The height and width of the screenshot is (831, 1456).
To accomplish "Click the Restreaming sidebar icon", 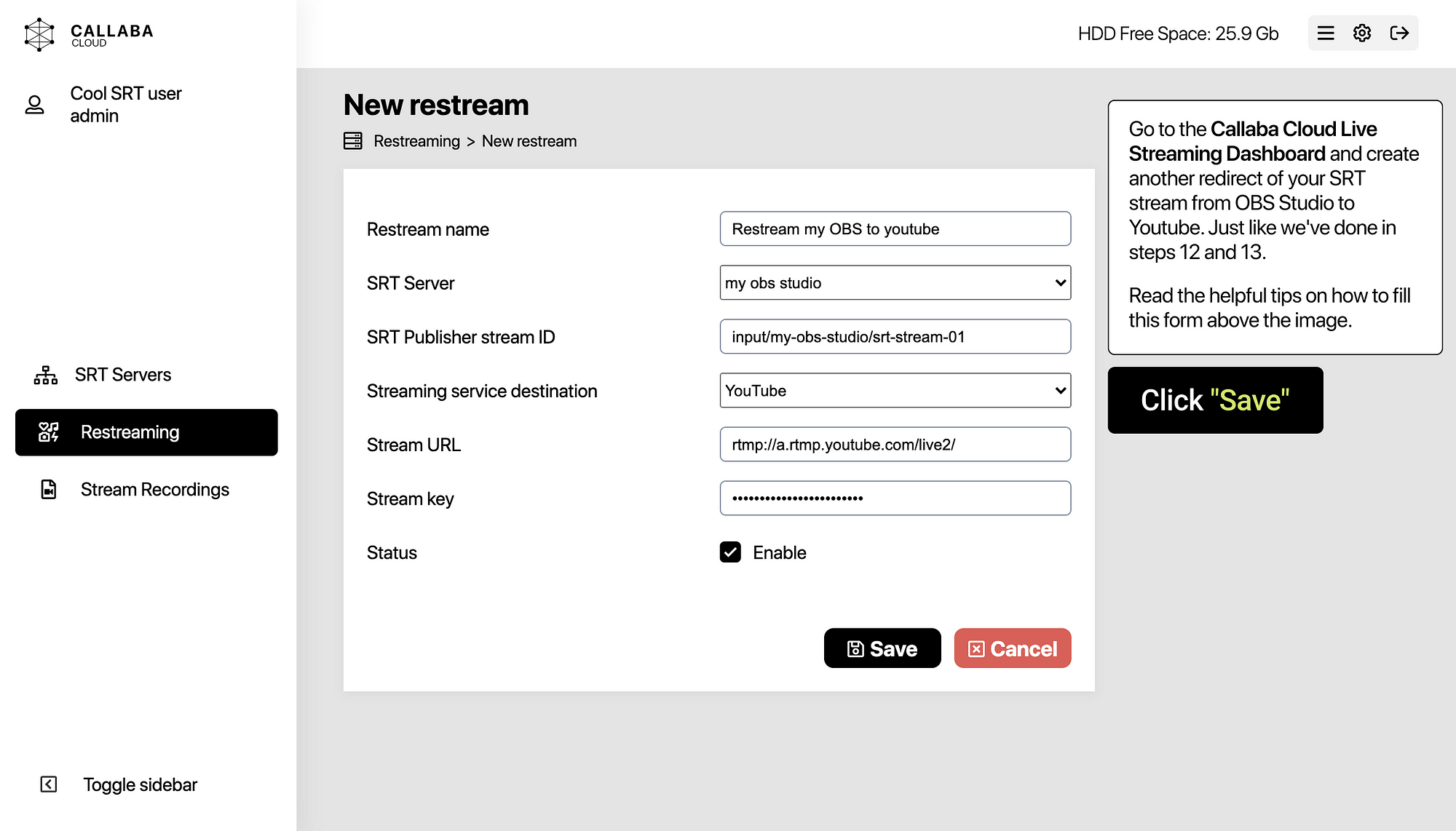I will click(49, 432).
